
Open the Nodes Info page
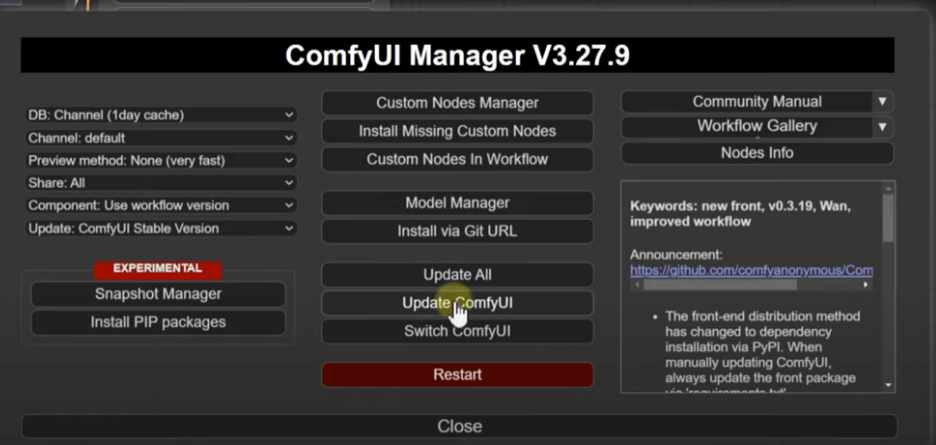click(x=757, y=153)
